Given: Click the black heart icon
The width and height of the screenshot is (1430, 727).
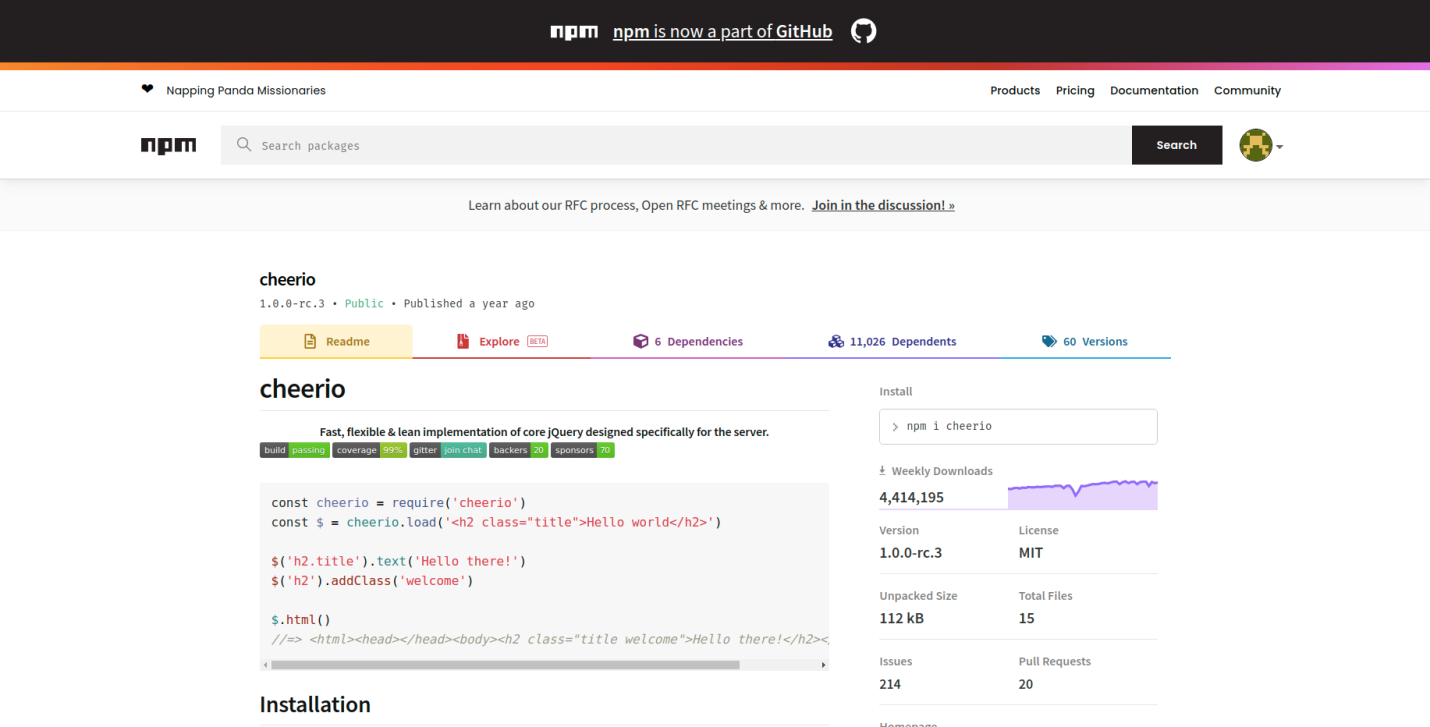Looking at the screenshot, I should [x=148, y=89].
